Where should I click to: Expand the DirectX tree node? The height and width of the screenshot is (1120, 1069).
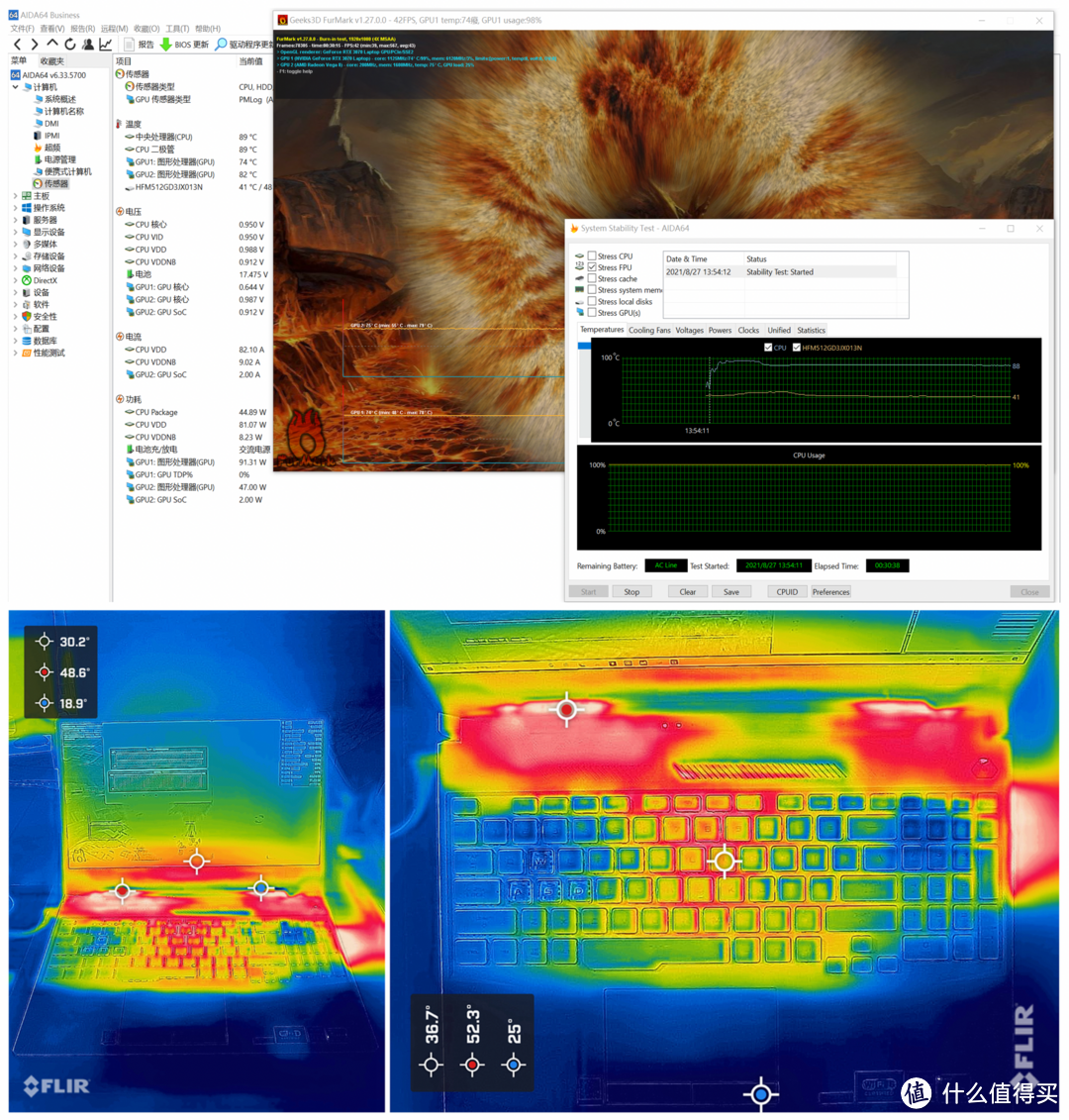[15, 280]
